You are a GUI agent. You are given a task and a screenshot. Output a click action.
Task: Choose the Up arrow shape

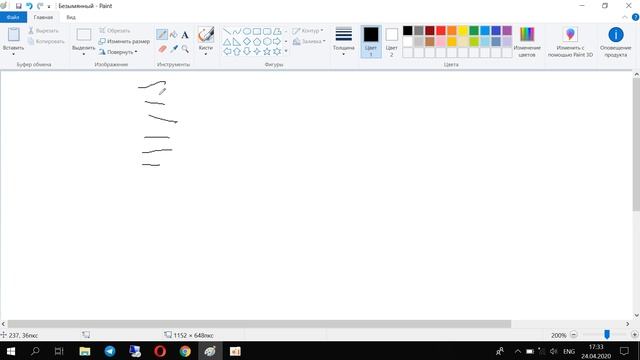[x=237, y=51]
